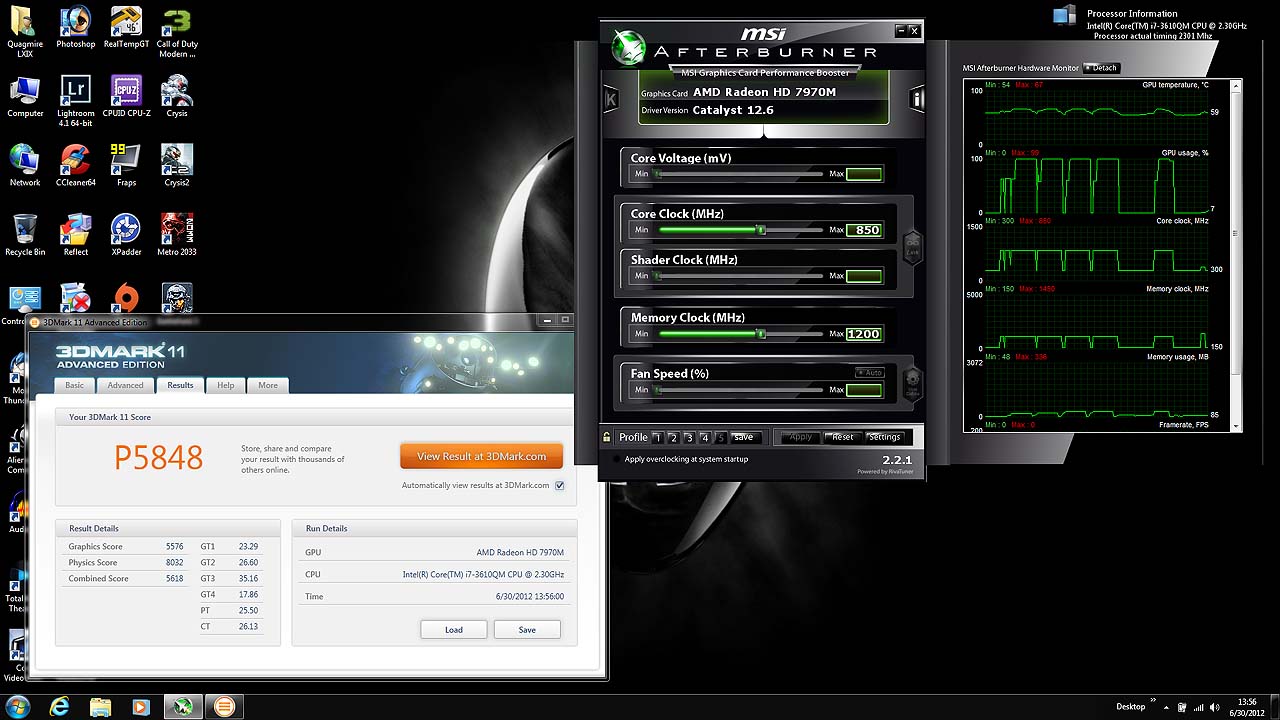
Task: Select Afterburner profile slot 2
Action: point(673,438)
